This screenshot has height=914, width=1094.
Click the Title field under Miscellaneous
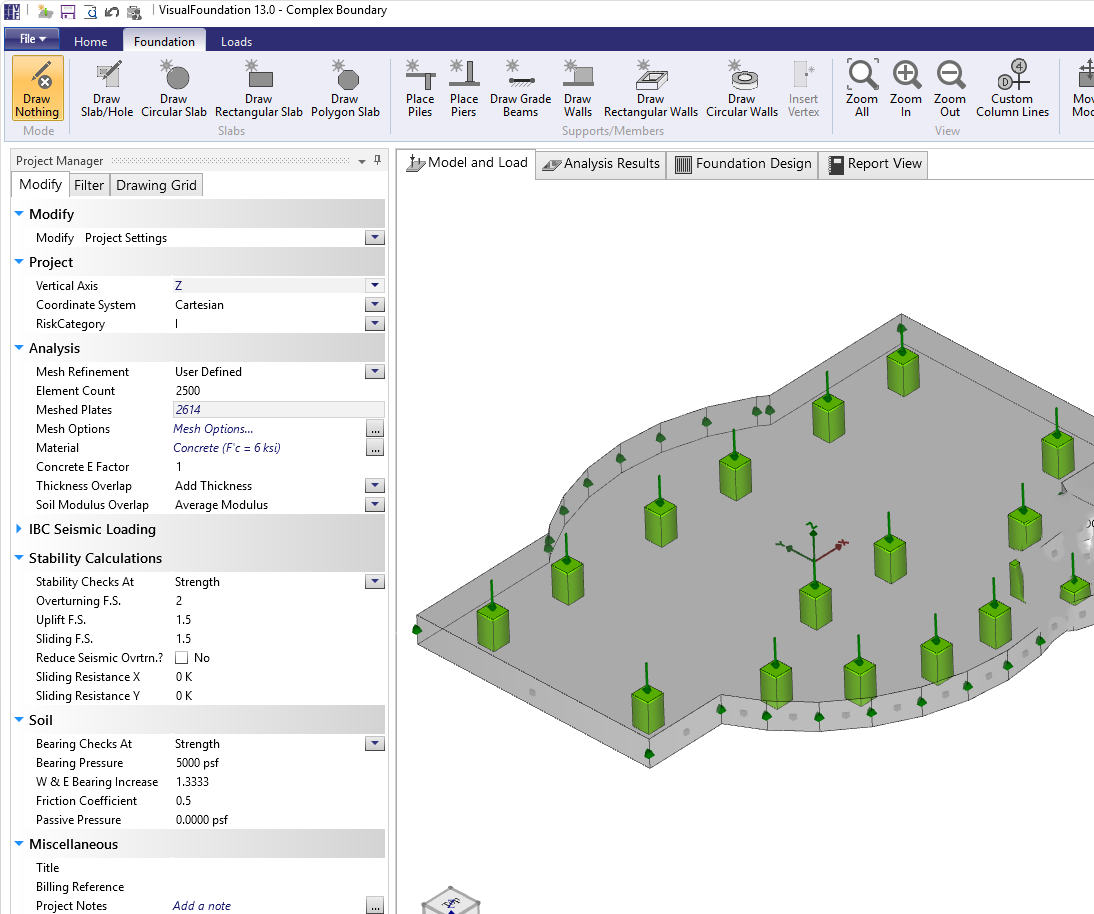click(x=278, y=868)
